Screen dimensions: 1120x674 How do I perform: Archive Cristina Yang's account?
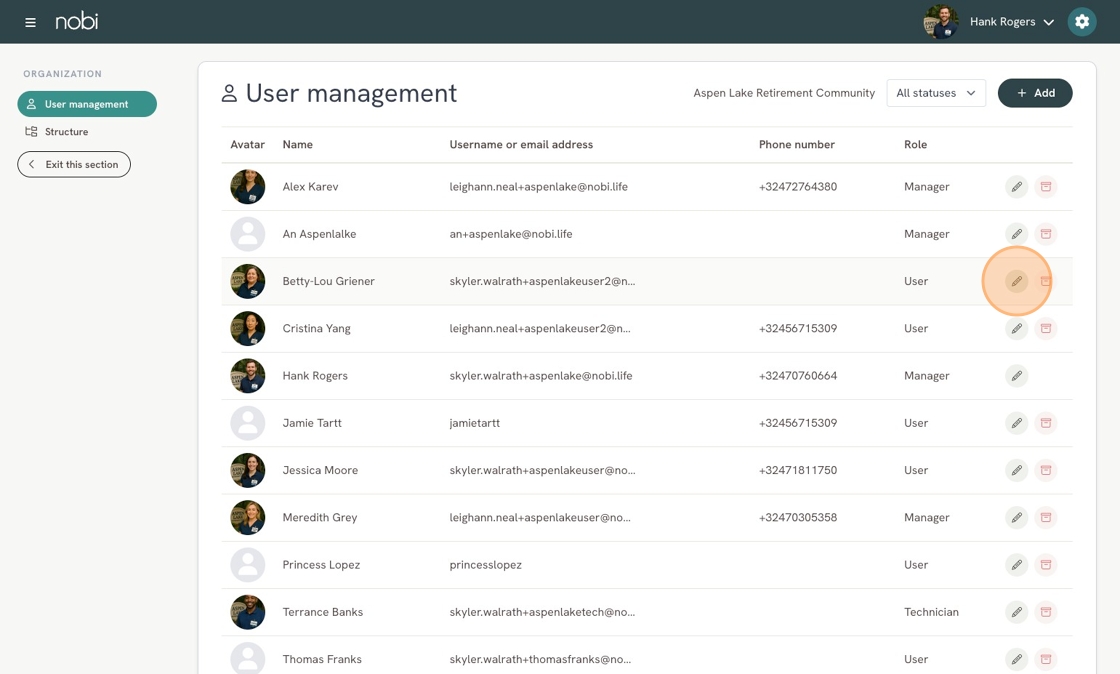[x=1045, y=328]
